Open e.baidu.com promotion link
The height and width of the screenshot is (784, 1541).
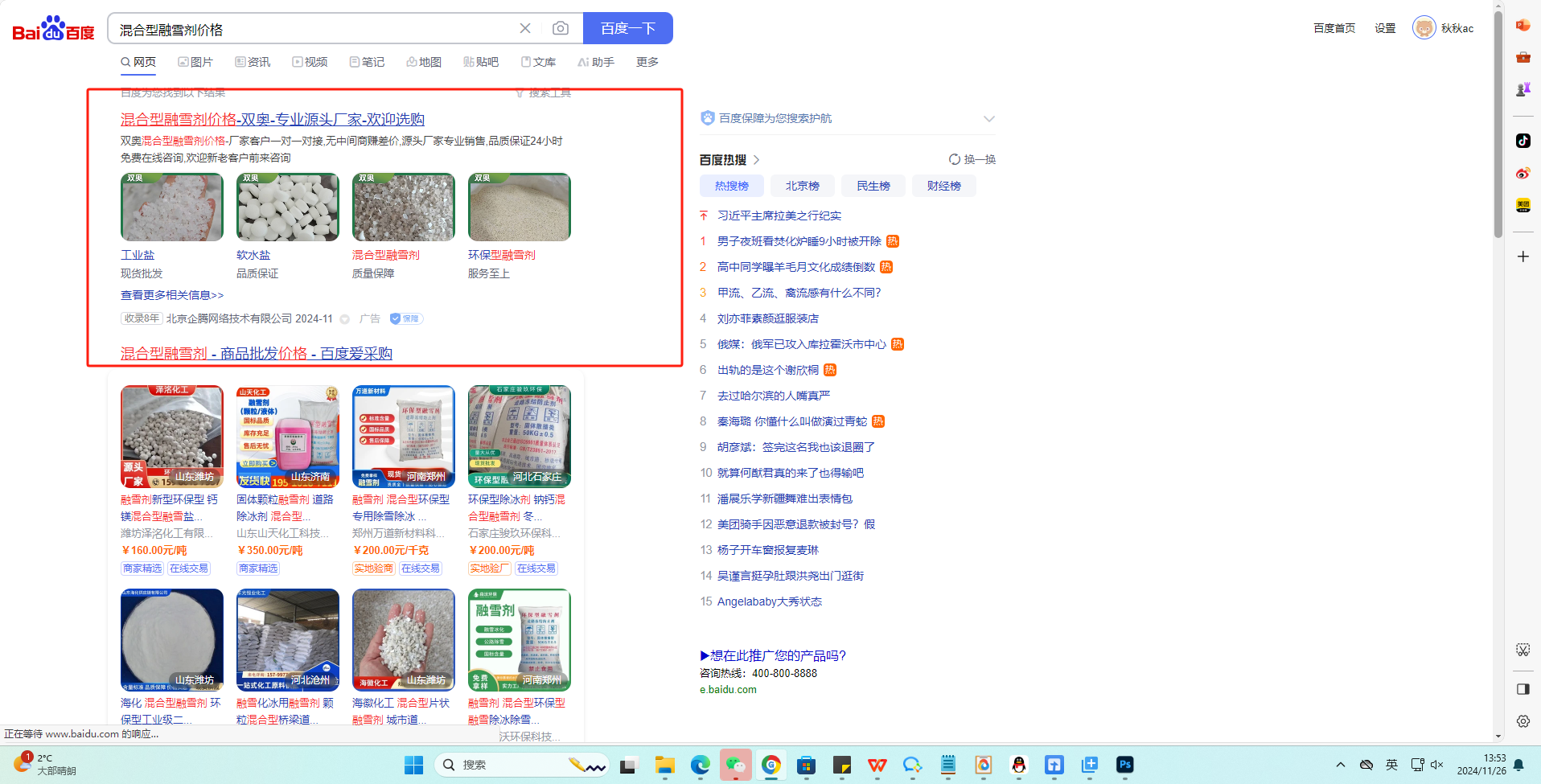click(728, 689)
